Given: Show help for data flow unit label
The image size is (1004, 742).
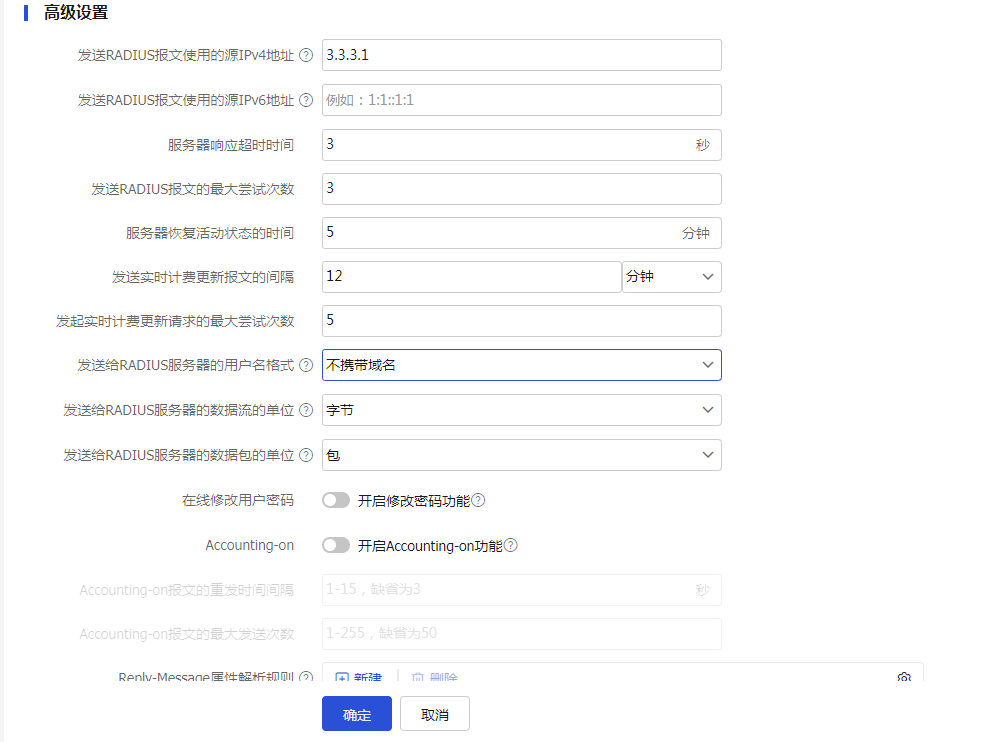Looking at the screenshot, I should [306, 411].
